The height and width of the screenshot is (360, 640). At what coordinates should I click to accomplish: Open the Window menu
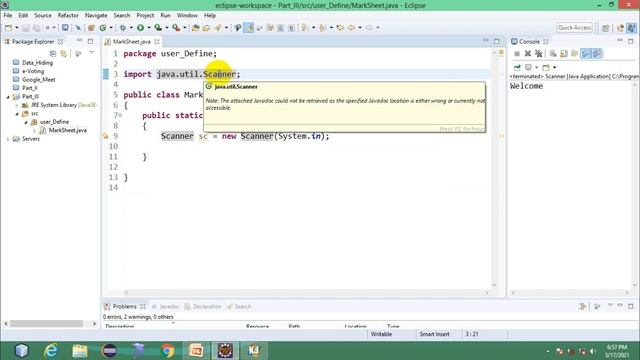(x=187, y=16)
